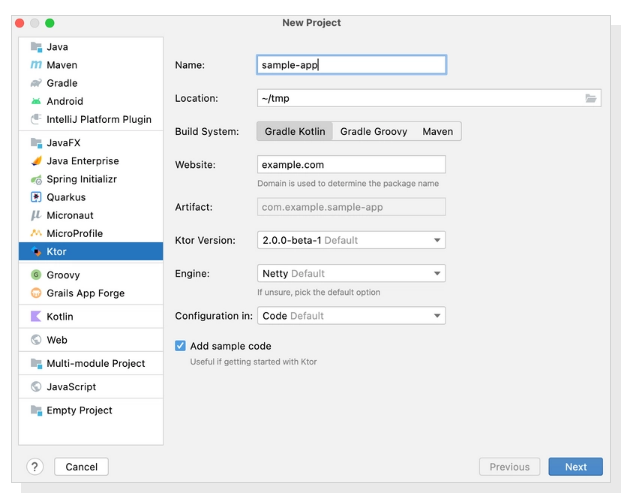
Task: Switch build system to Maven
Action: point(437,131)
